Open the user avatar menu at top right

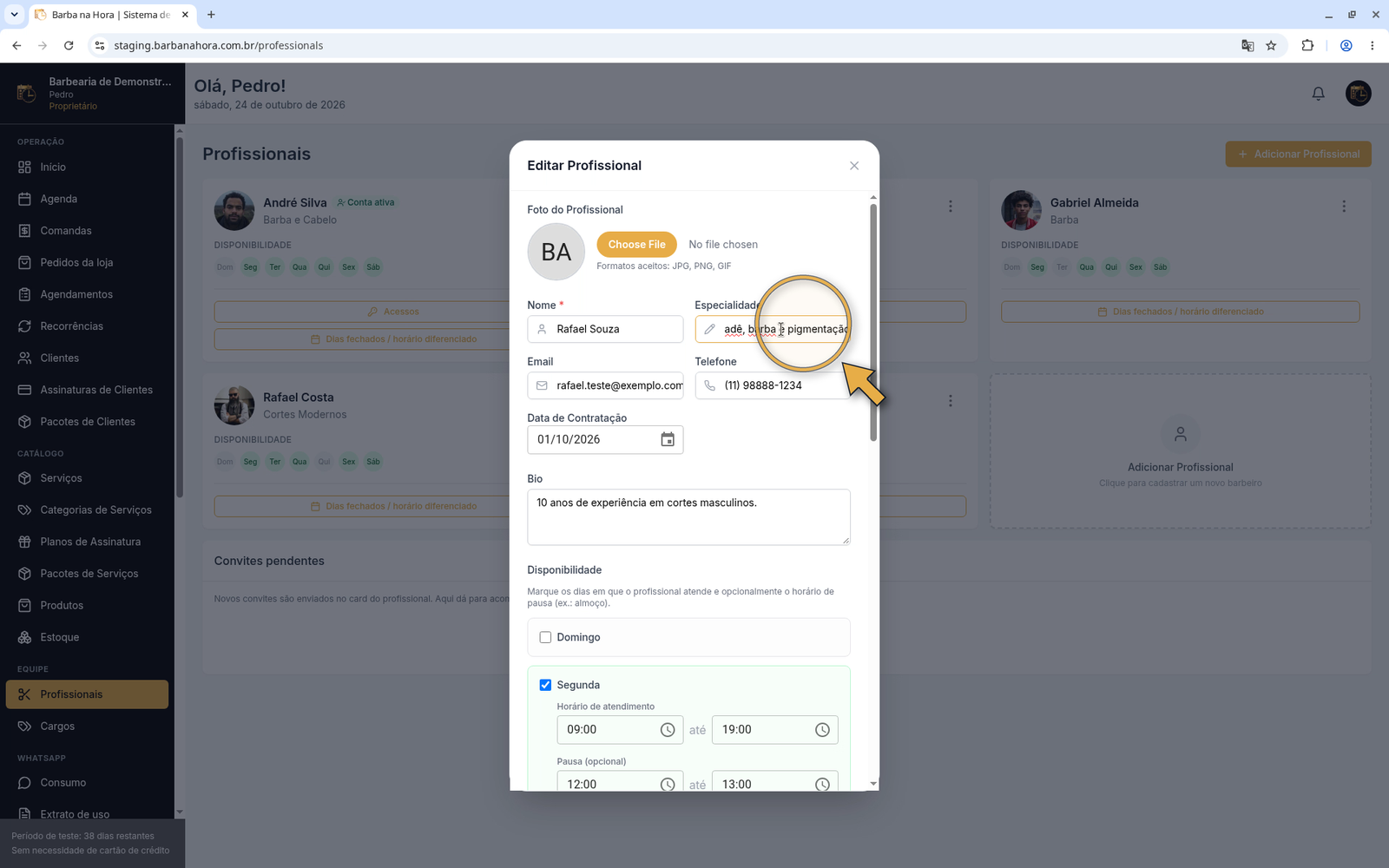click(x=1358, y=93)
